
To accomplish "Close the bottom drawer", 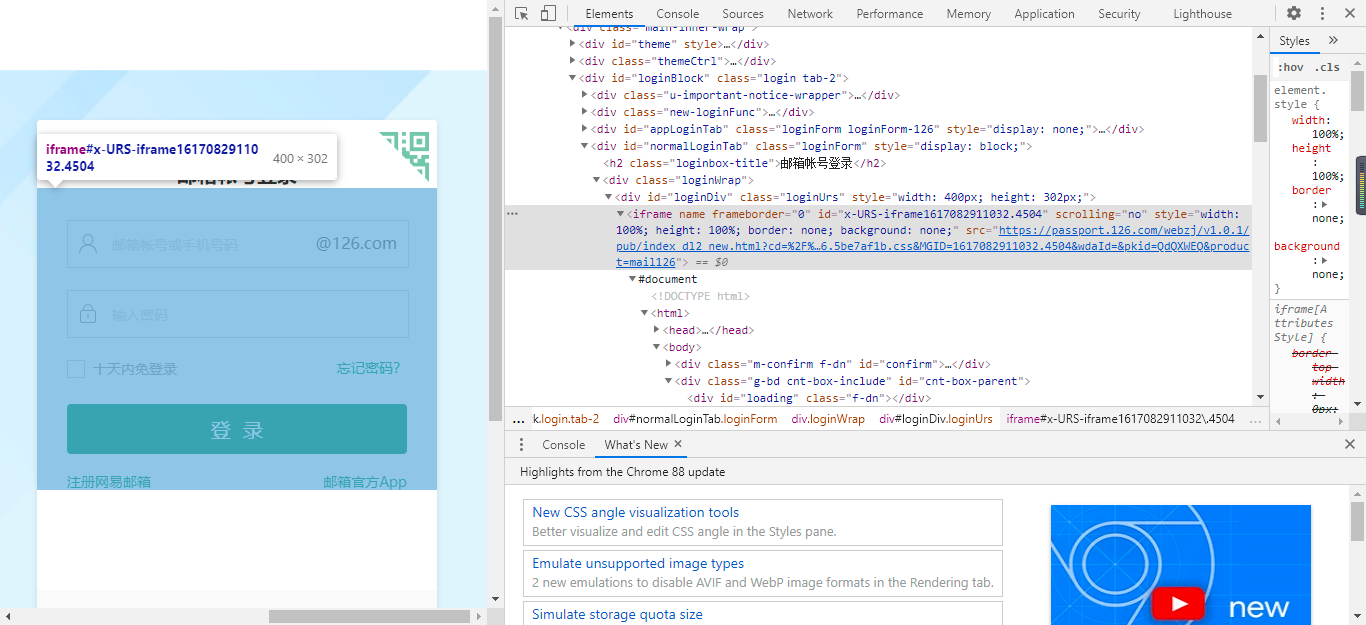I will click(x=1349, y=444).
